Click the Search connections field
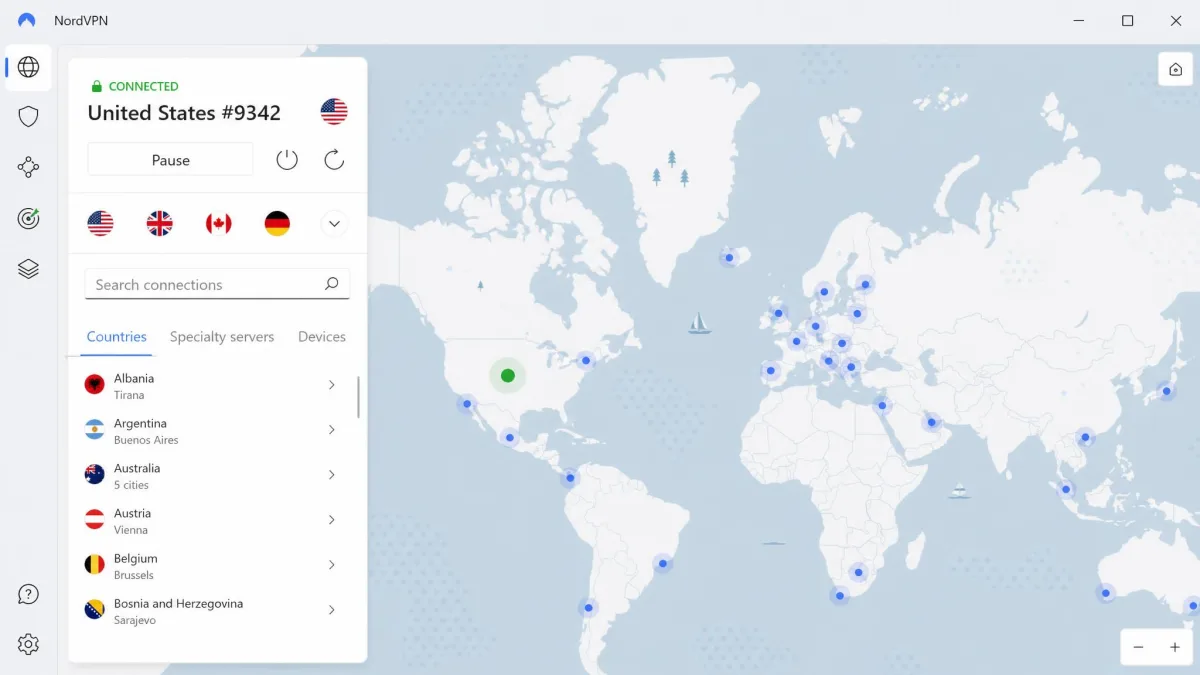Image resolution: width=1200 pixels, height=675 pixels. [x=217, y=284]
